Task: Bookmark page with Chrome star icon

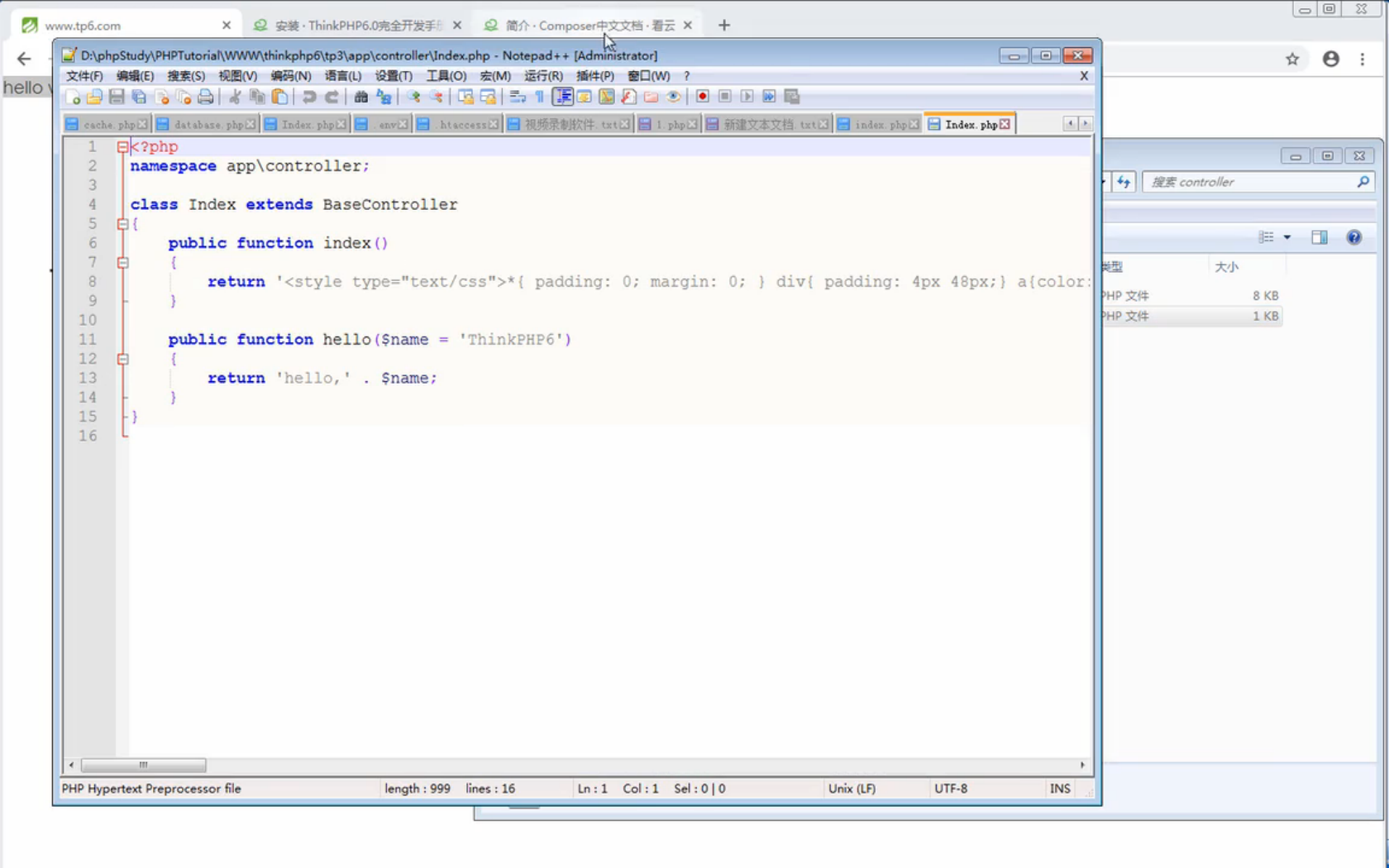Action: pos(1292,59)
